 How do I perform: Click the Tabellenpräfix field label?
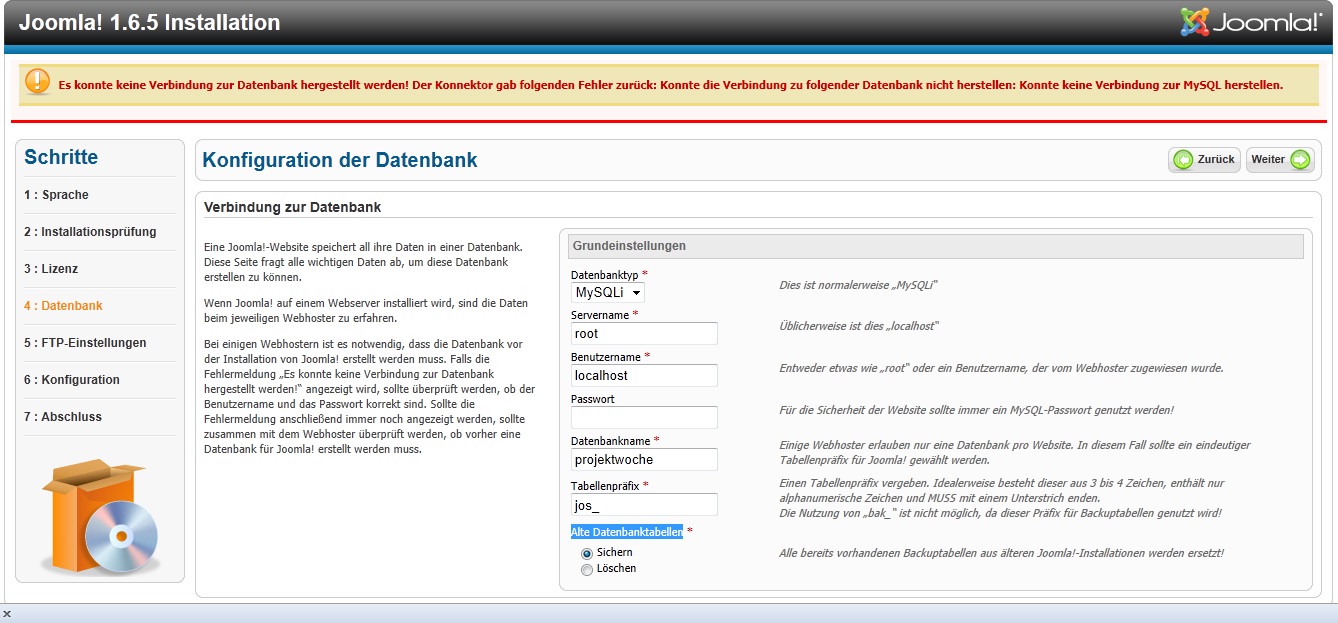pos(606,486)
